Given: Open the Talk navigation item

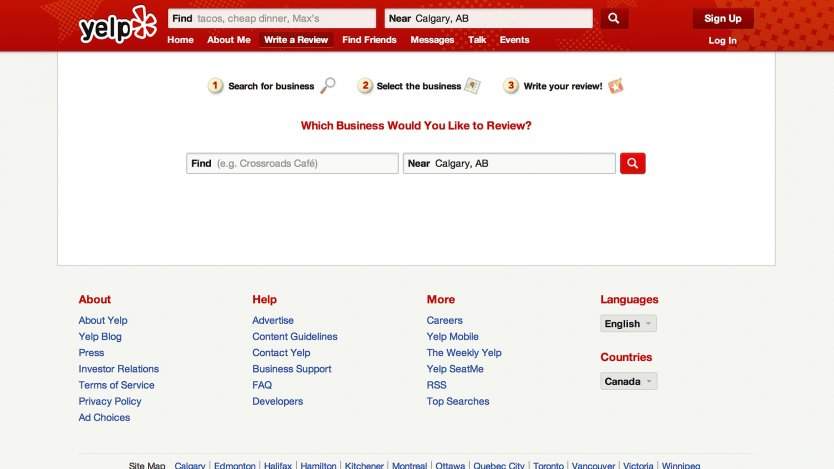Looking at the screenshot, I should [x=477, y=40].
